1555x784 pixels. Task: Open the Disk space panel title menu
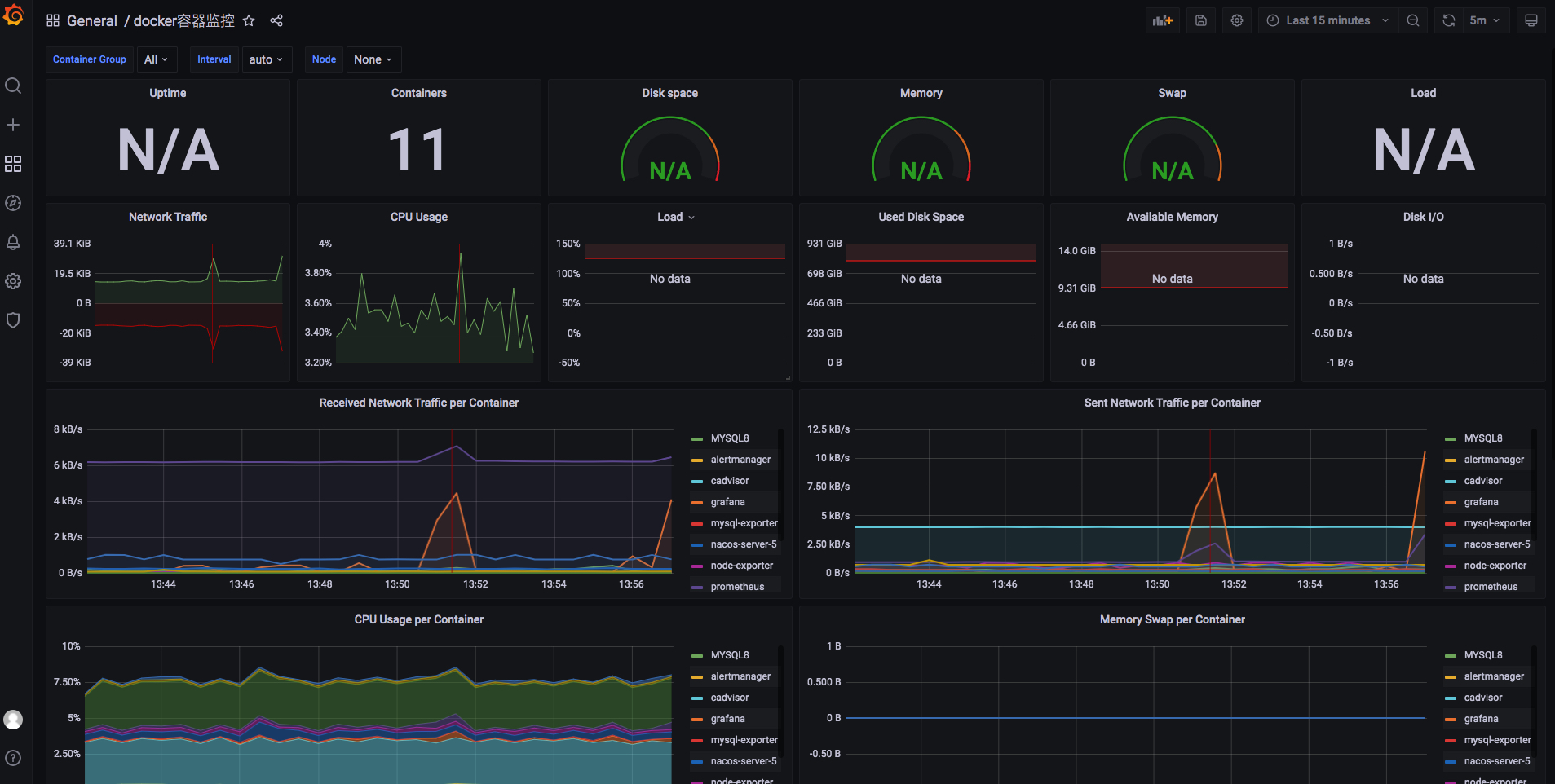point(670,93)
